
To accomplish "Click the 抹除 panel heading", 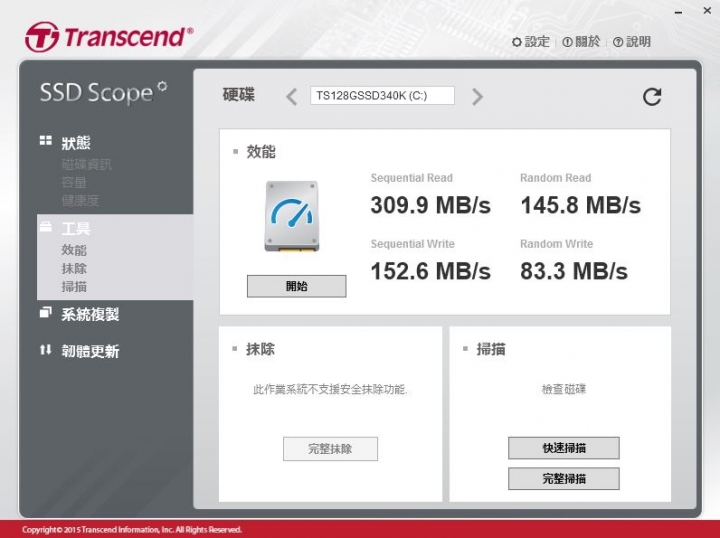I will point(260,349).
